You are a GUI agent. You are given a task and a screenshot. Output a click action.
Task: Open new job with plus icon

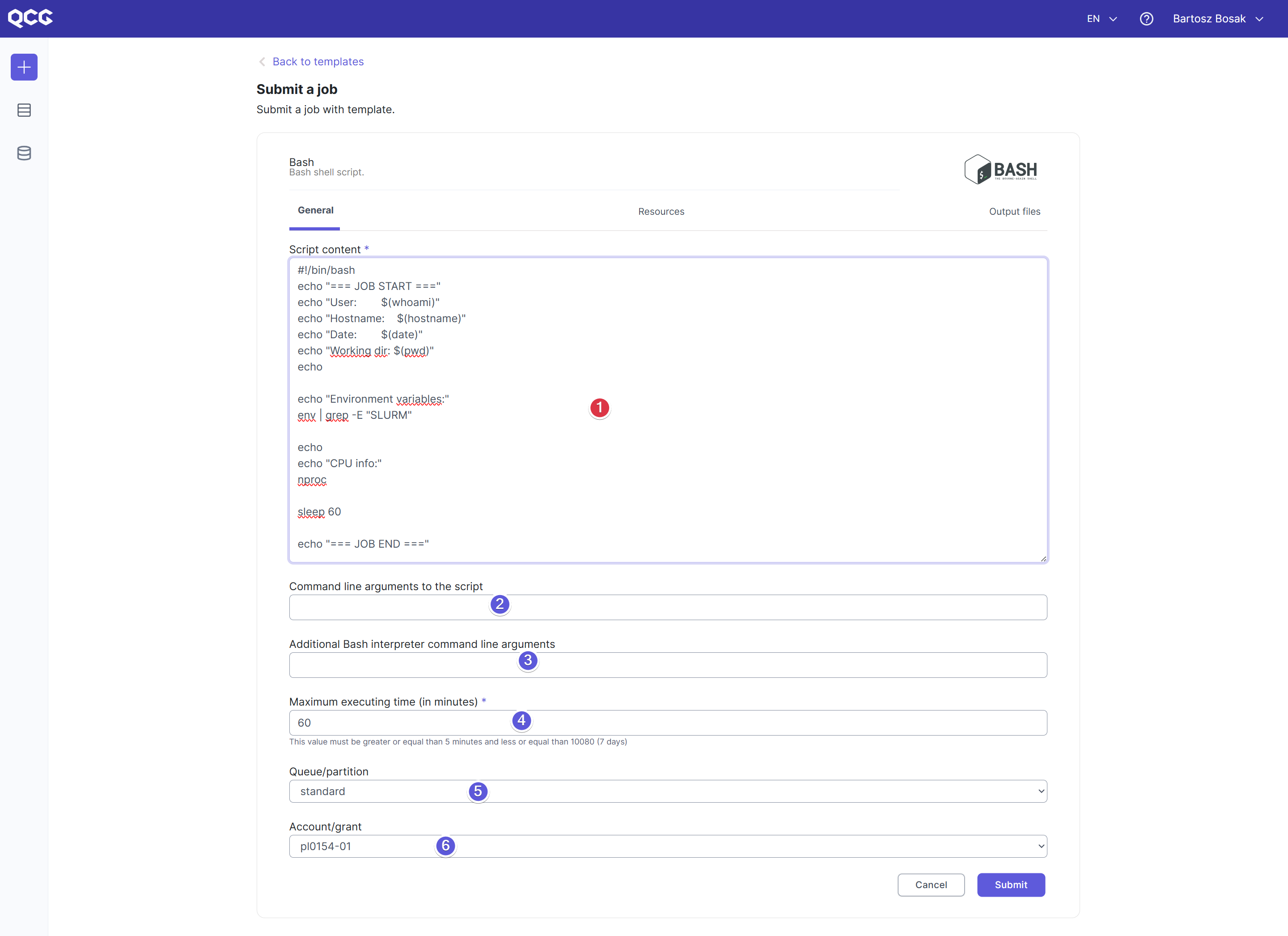pos(24,67)
